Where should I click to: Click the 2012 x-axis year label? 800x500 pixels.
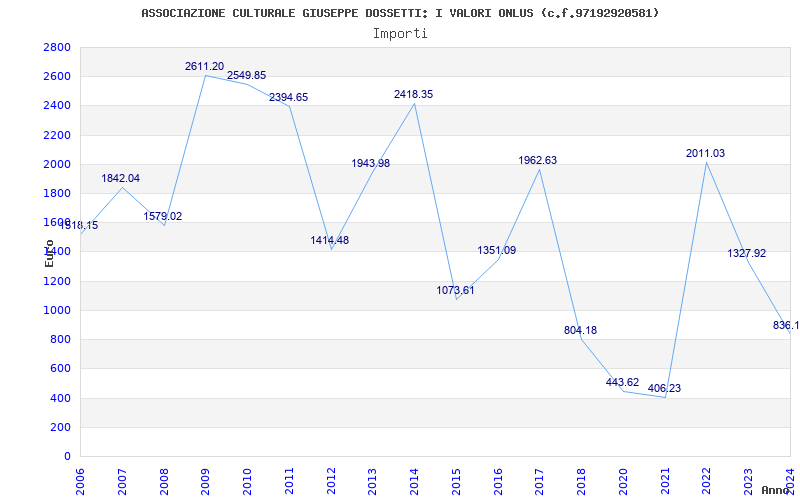click(331, 481)
